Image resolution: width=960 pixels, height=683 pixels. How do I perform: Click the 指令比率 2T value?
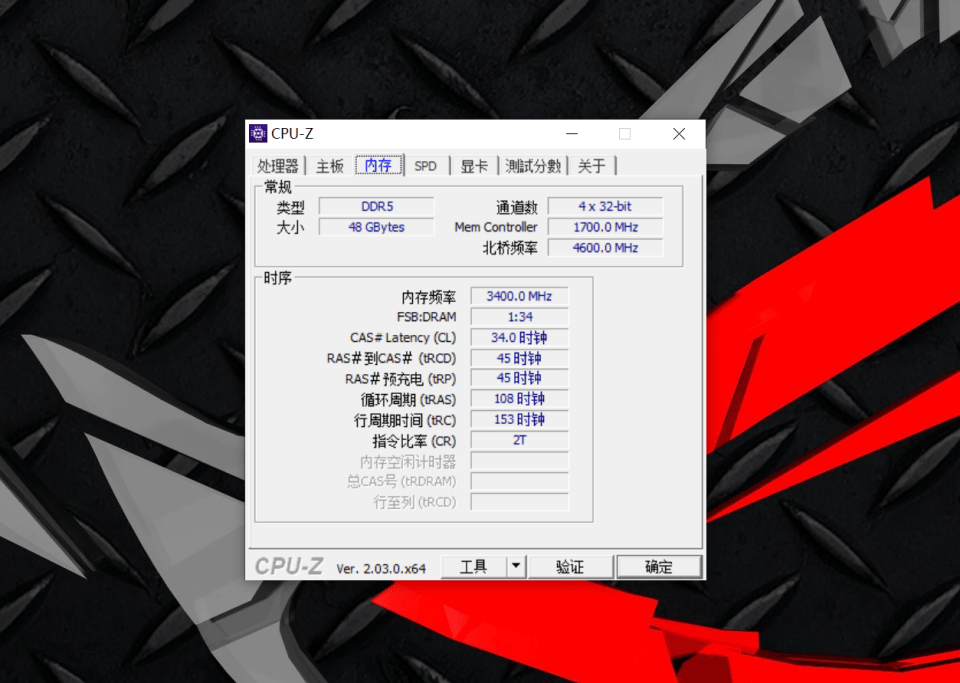(519, 440)
